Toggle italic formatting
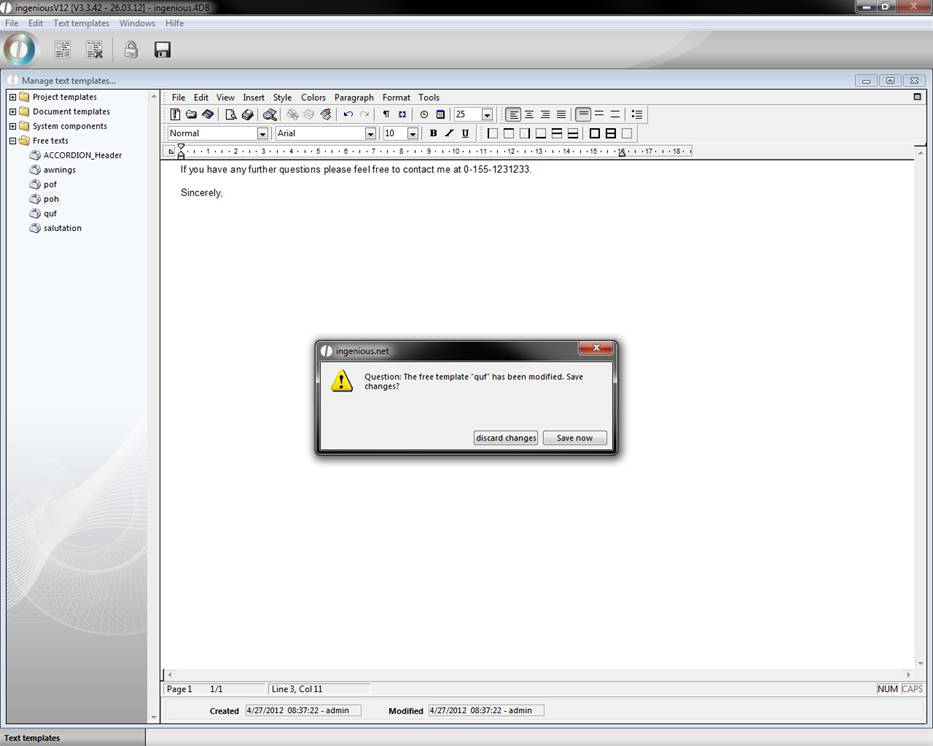Viewport: 933px width, 746px height. point(449,133)
